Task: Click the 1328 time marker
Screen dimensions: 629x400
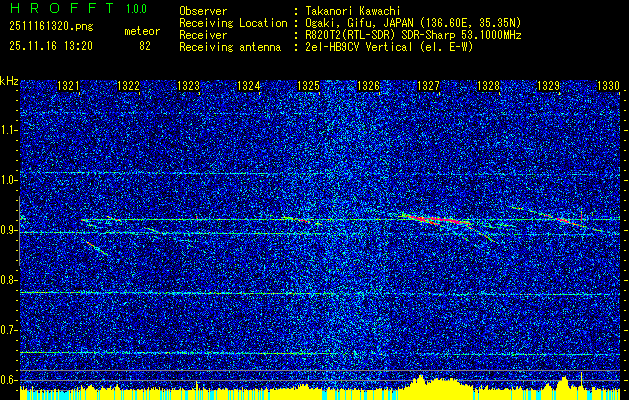Action: pos(489,85)
